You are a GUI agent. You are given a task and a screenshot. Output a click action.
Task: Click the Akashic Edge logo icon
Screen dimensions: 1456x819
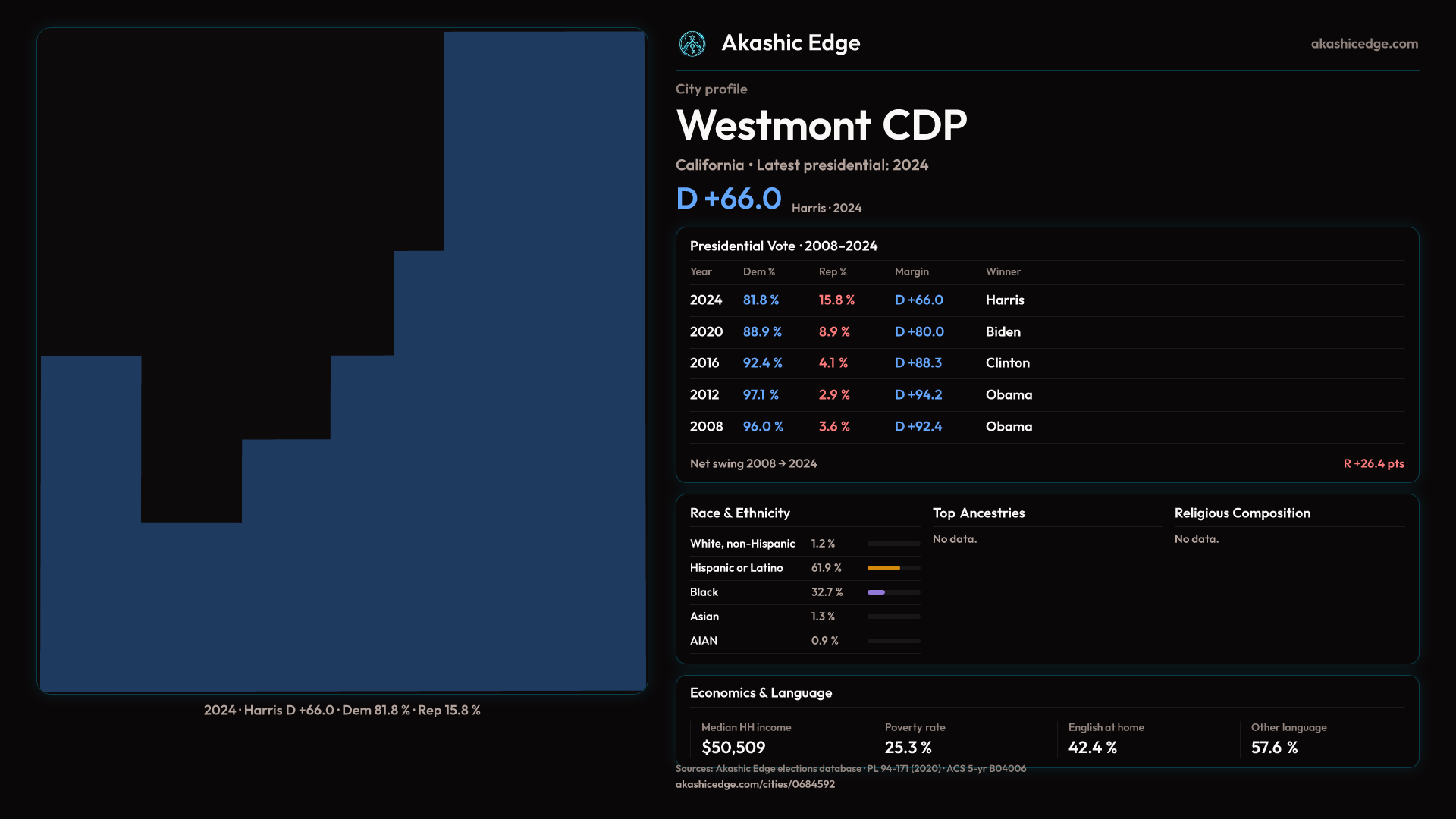692,44
